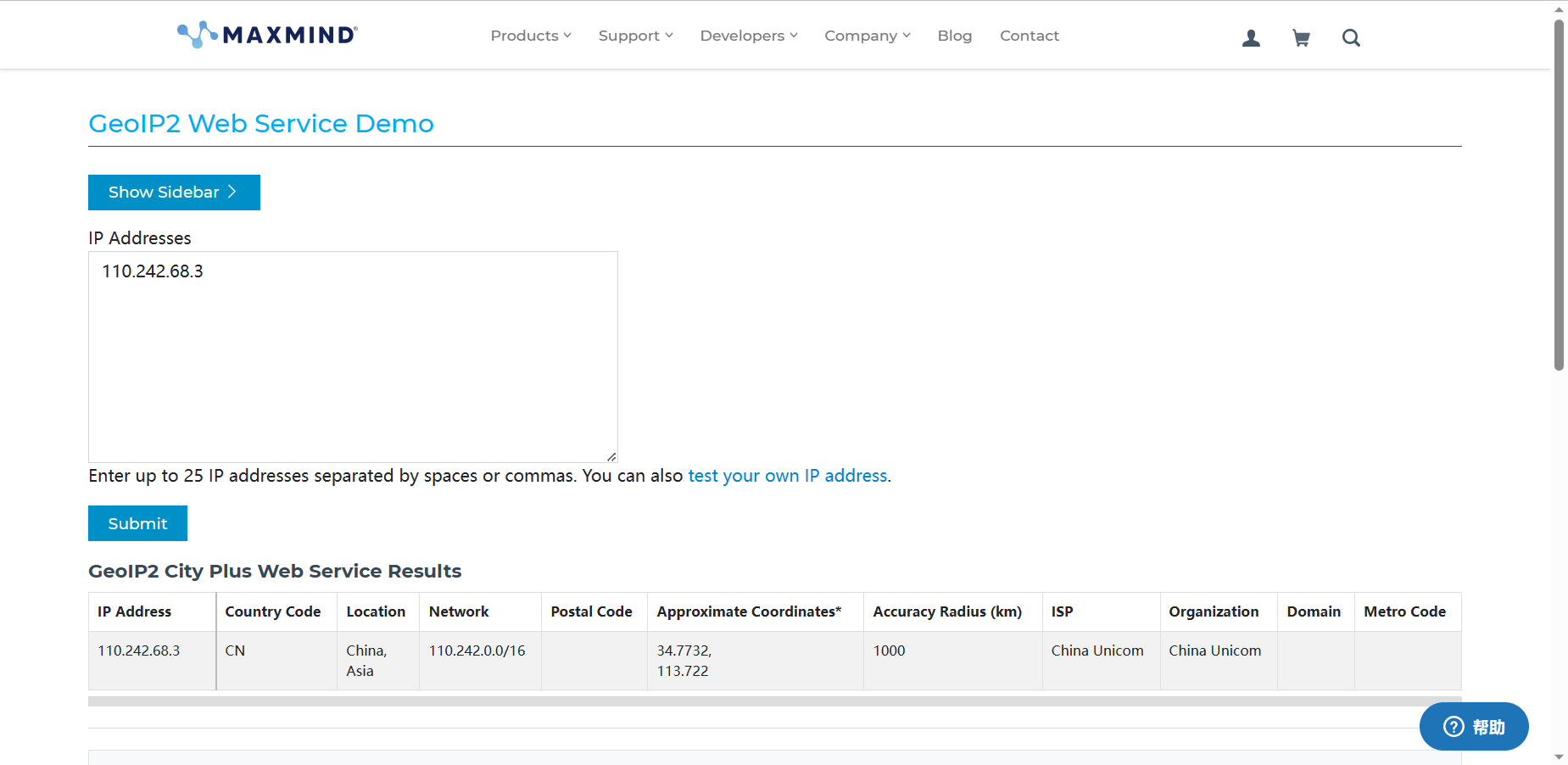Viewport: 1568px width, 765px height.
Task: Show the sidebar
Action: 174,193
